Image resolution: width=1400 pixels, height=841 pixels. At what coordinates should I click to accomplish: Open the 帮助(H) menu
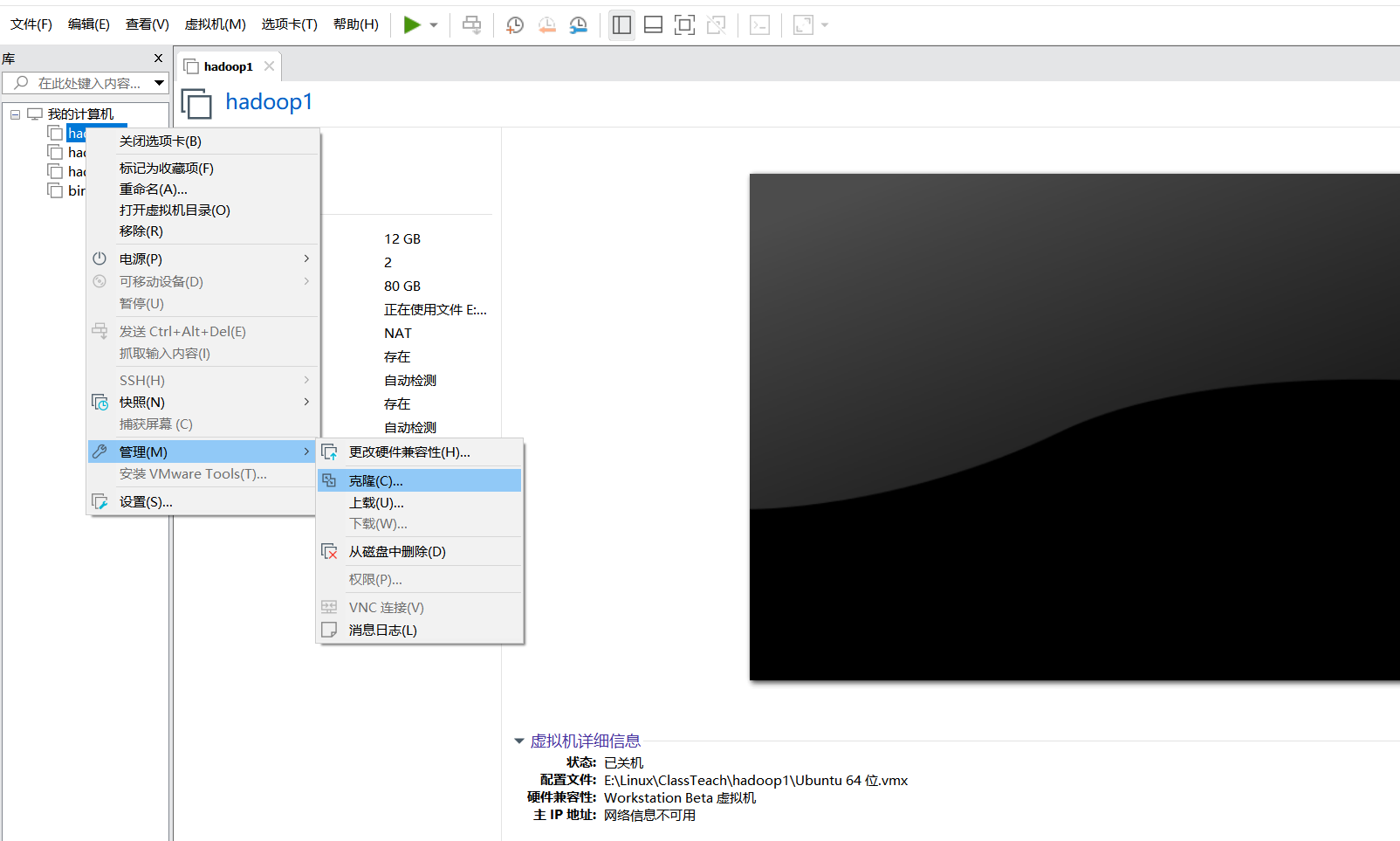(x=356, y=24)
